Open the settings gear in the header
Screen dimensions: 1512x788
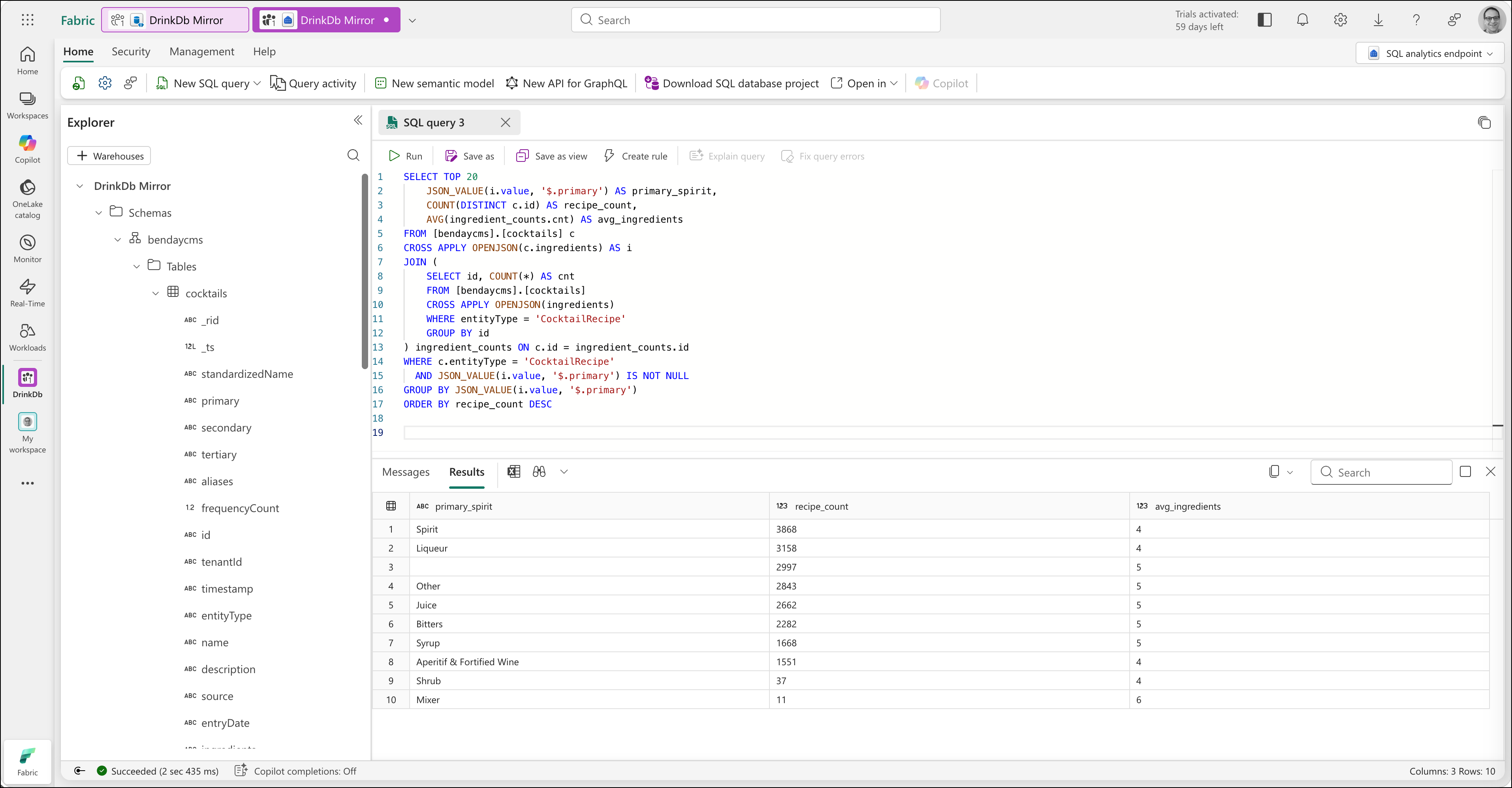1340,20
